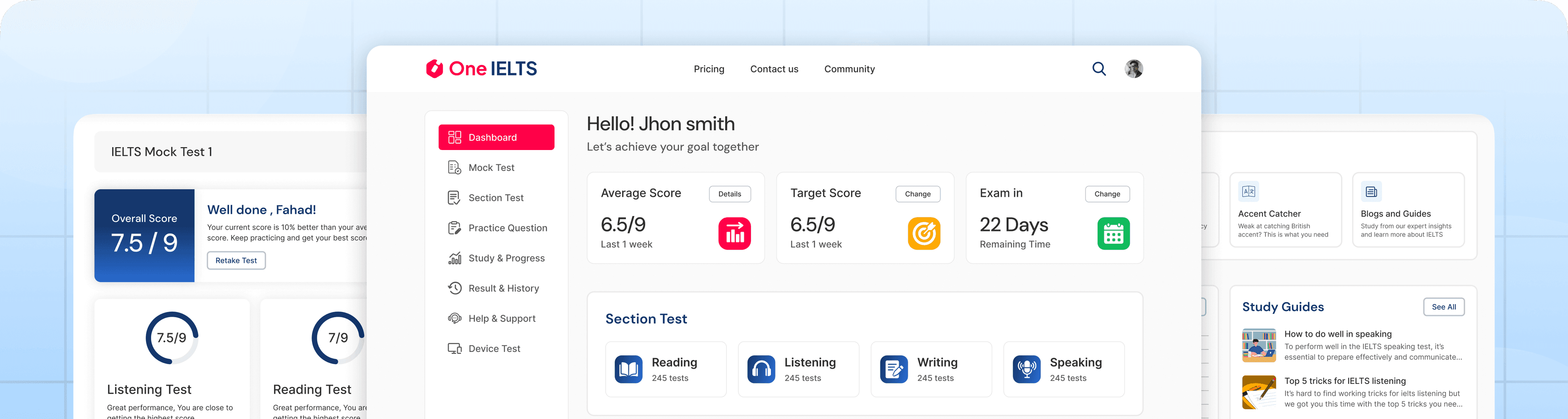
Task: Click the 'Study Guides' heading
Action: (1283, 307)
